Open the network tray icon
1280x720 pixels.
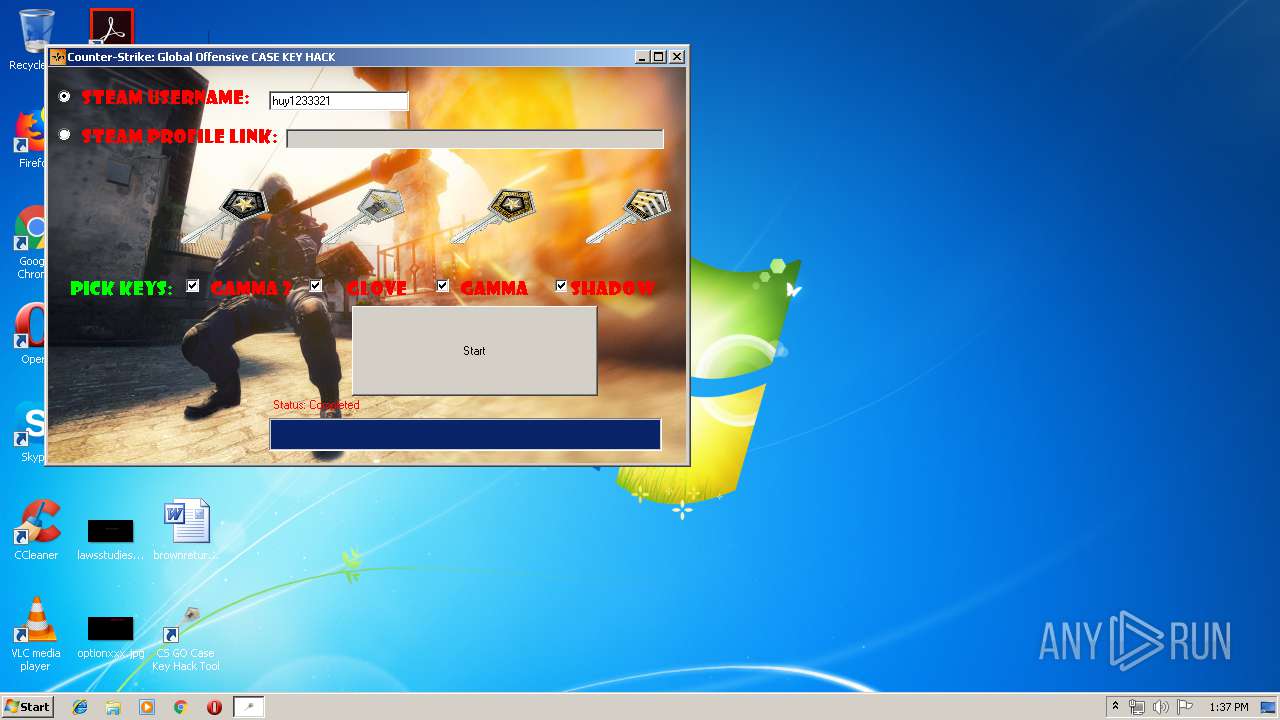pos(1137,707)
